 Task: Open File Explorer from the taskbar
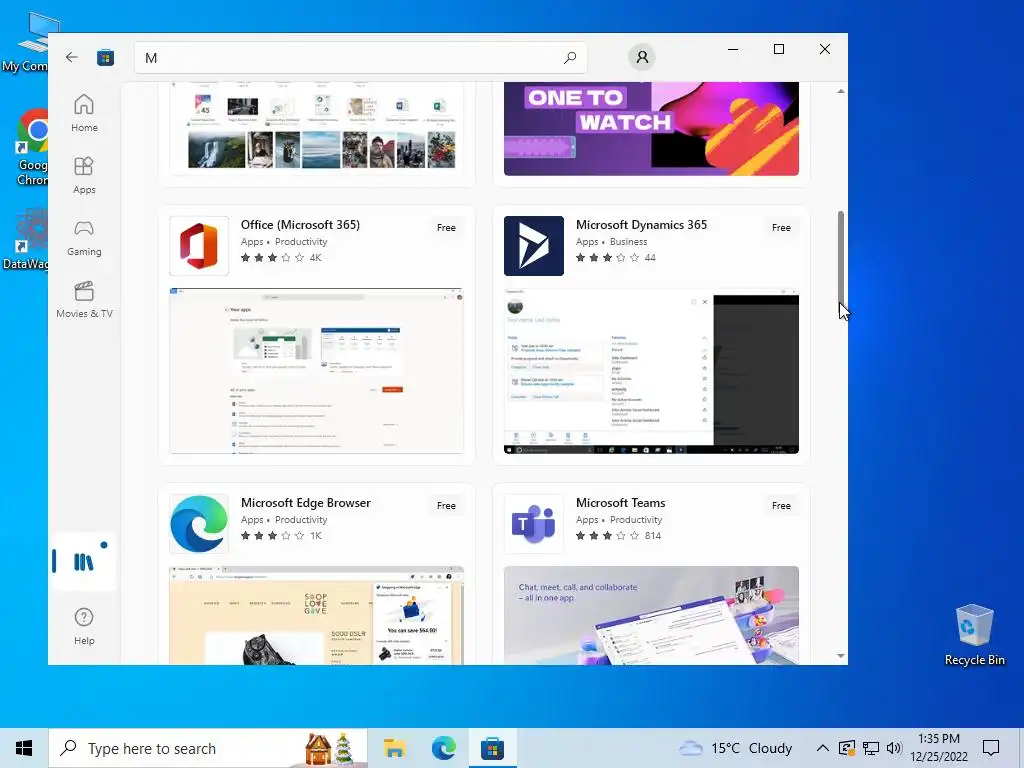394,748
